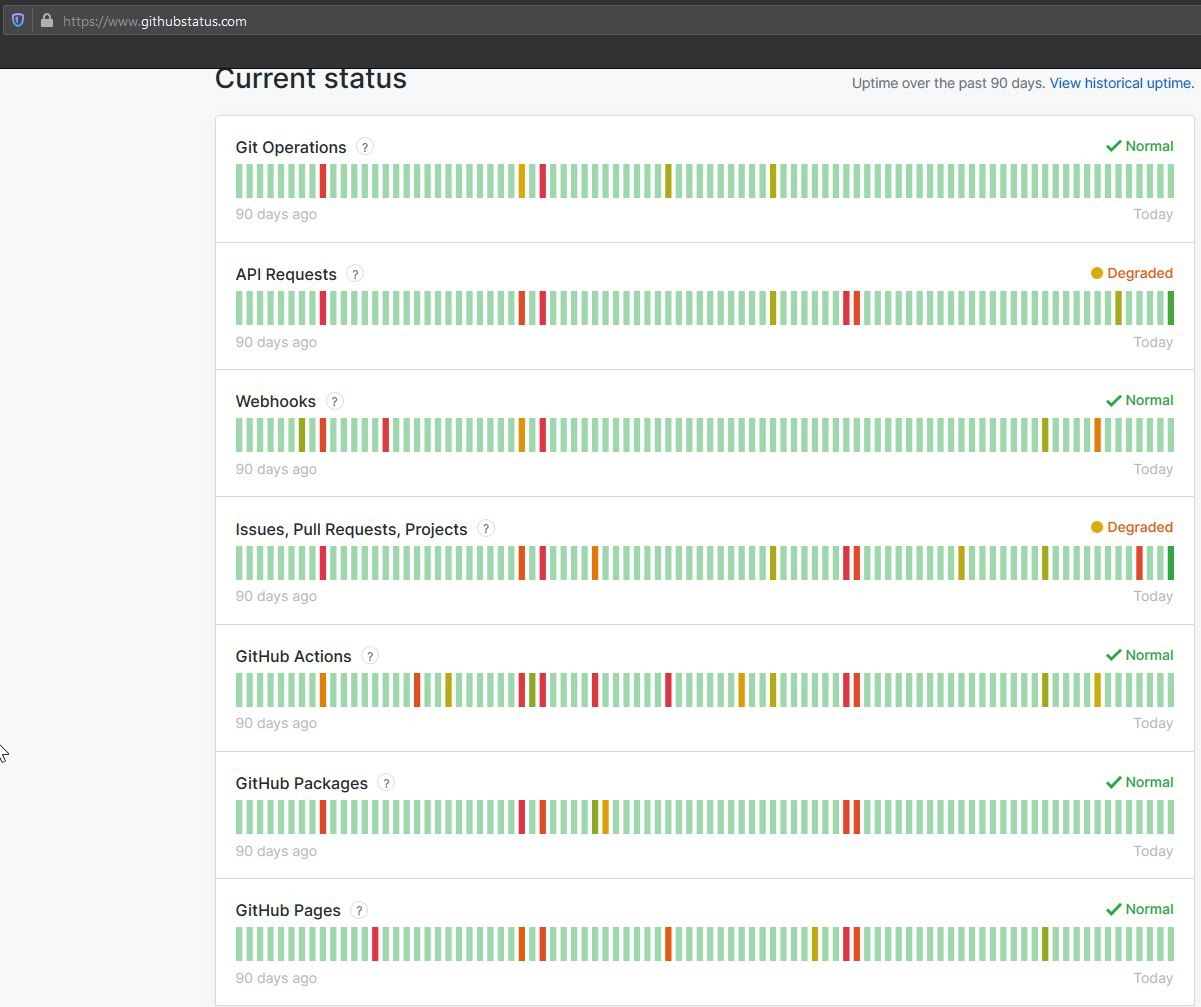The width and height of the screenshot is (1201, 1007).
Task: Click '90 days ago' under GitHub Pages
Action: tap(276, 978)
